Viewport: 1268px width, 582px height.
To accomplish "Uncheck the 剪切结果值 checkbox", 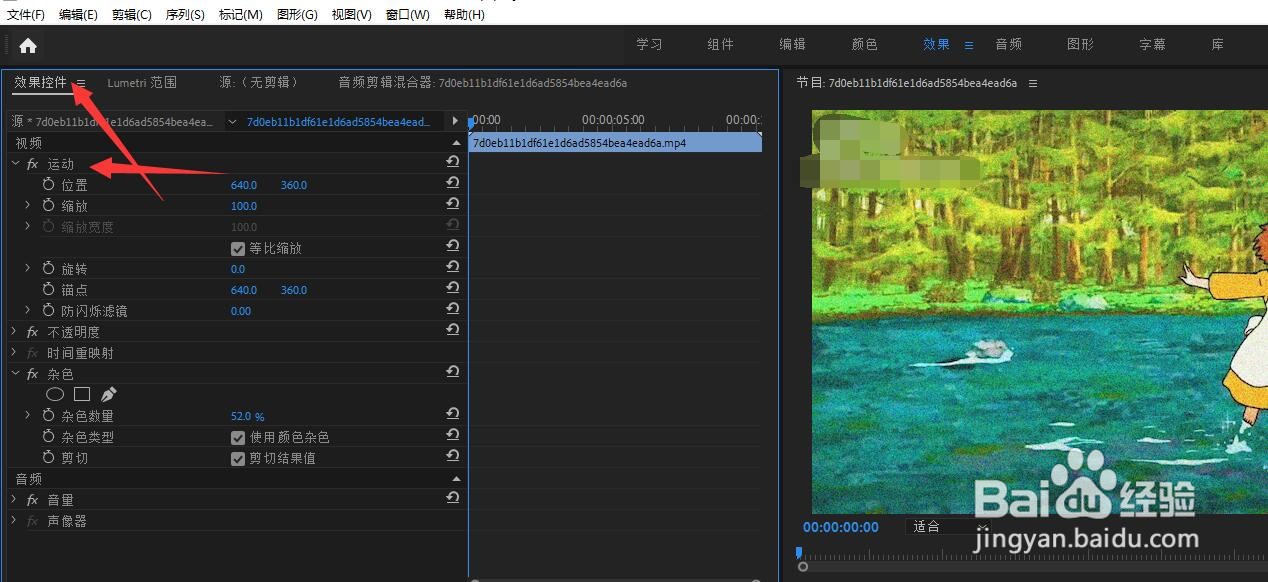I will [238, 458].
